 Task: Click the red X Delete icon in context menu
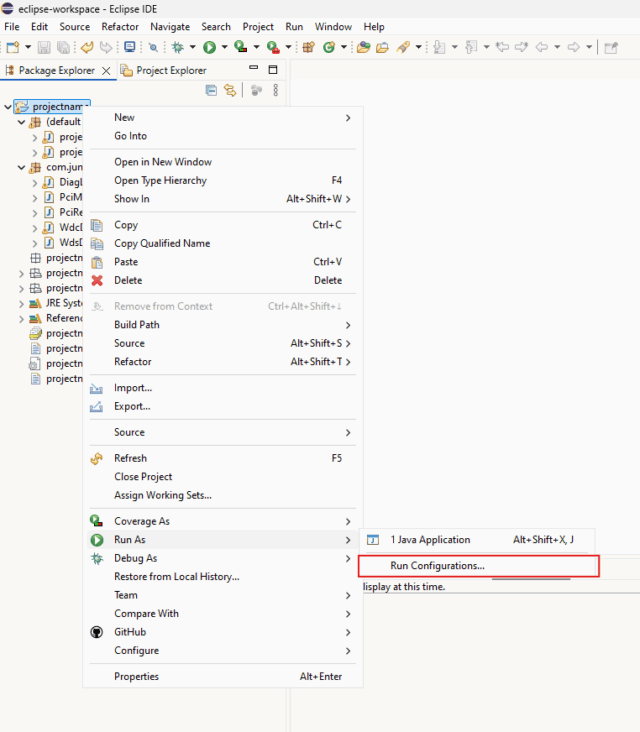(97, 280)
